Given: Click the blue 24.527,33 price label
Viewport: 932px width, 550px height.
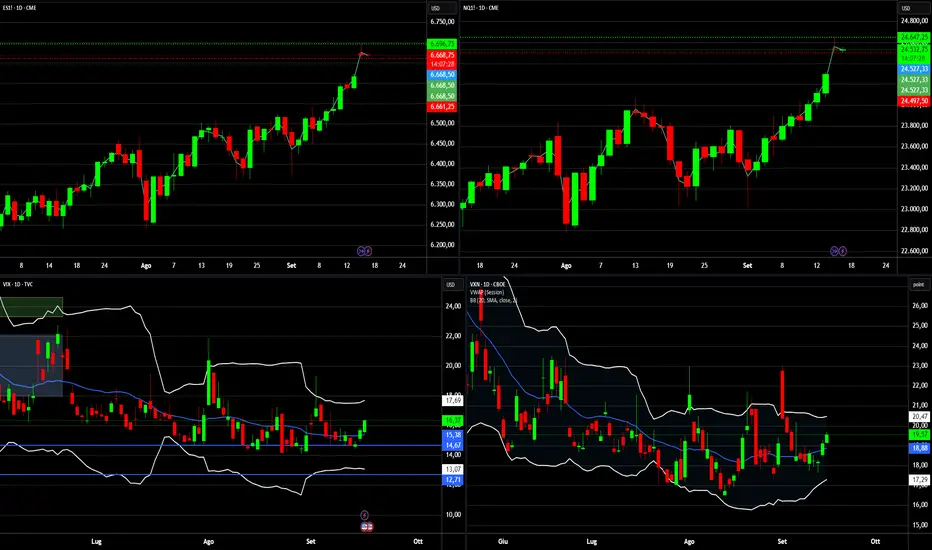Looking at the screenshot, I should coord(914,69).
